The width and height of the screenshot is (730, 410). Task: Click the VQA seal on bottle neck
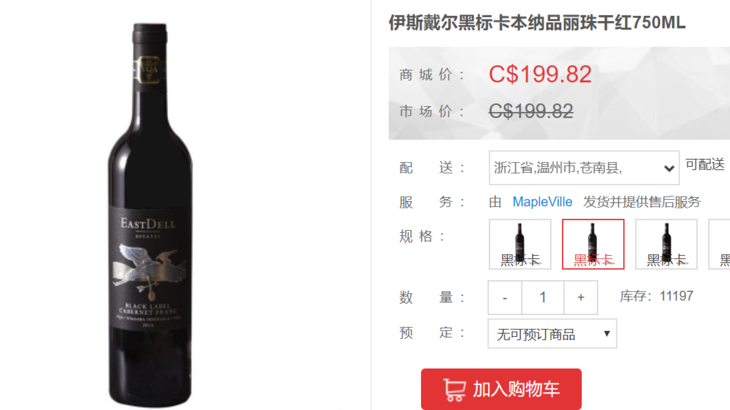click(x=149, y=70)
